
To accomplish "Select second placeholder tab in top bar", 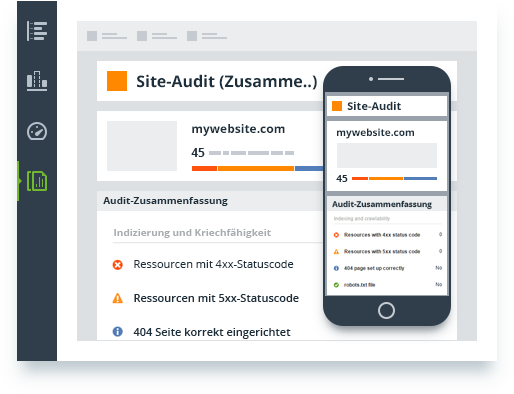I will pos(157,36).
